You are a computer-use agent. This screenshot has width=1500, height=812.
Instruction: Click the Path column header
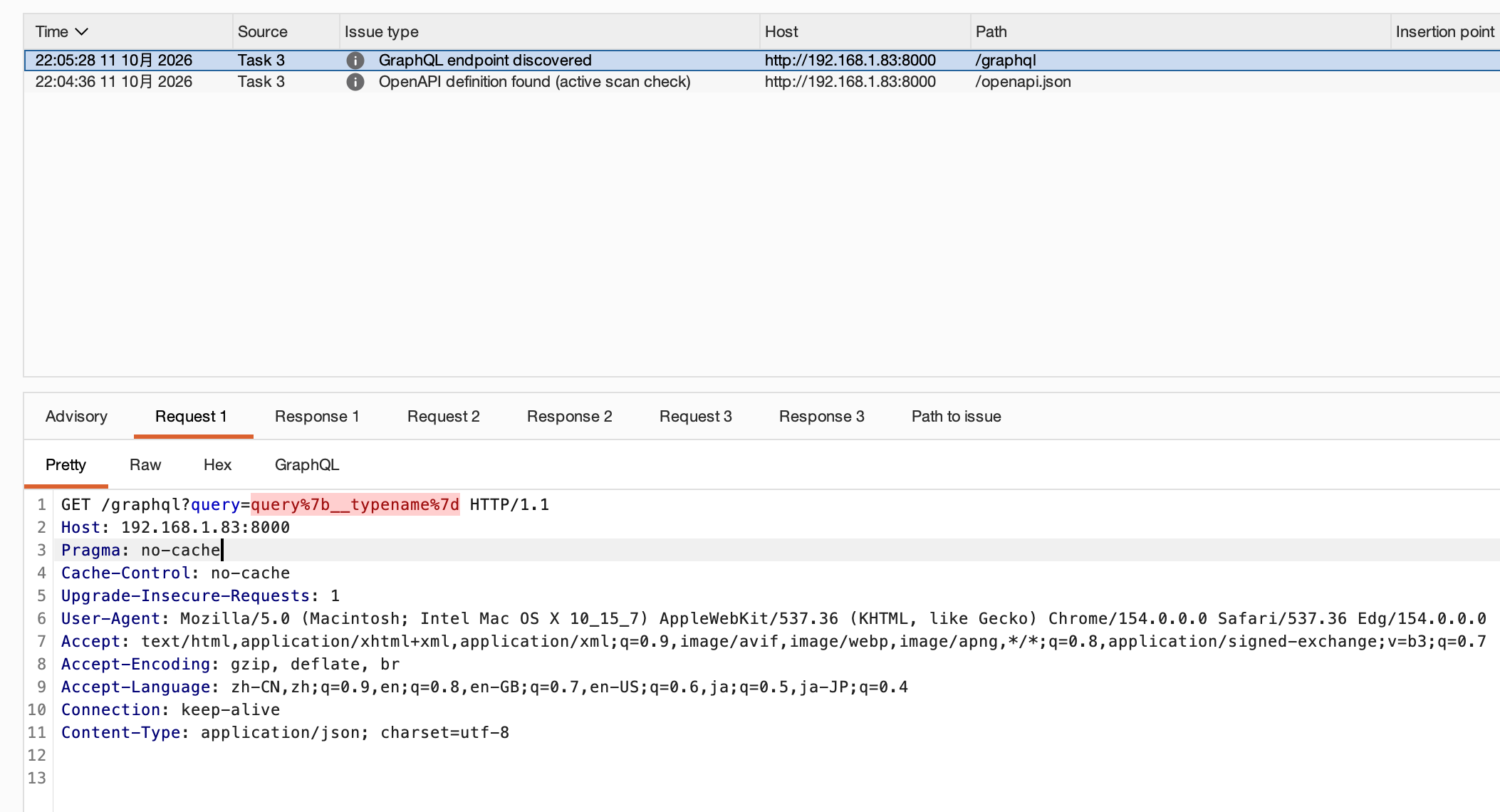point(1180,32)
